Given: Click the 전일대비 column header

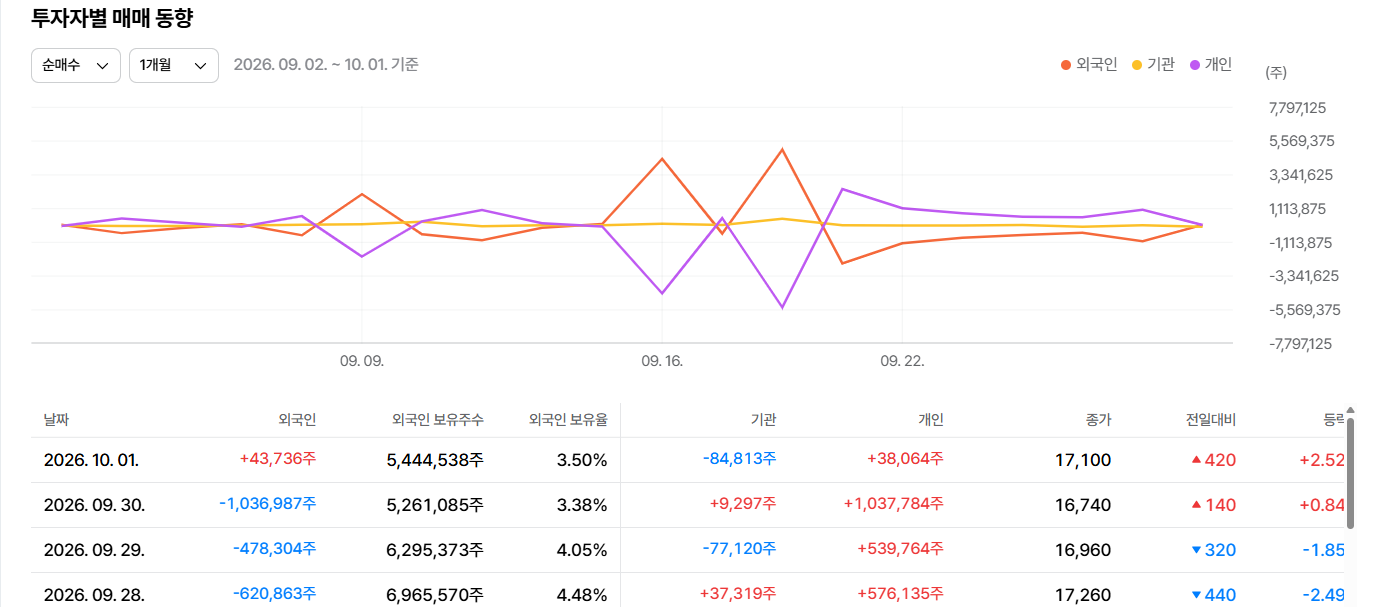Looking at the screenshot, I should tap(1211, 420).
